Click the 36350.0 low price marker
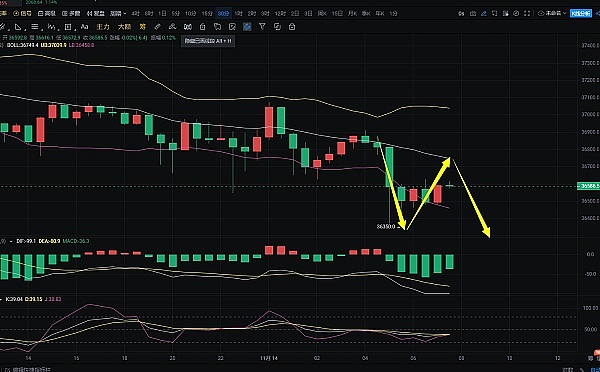The image size is (600, 372). [386, 227]
